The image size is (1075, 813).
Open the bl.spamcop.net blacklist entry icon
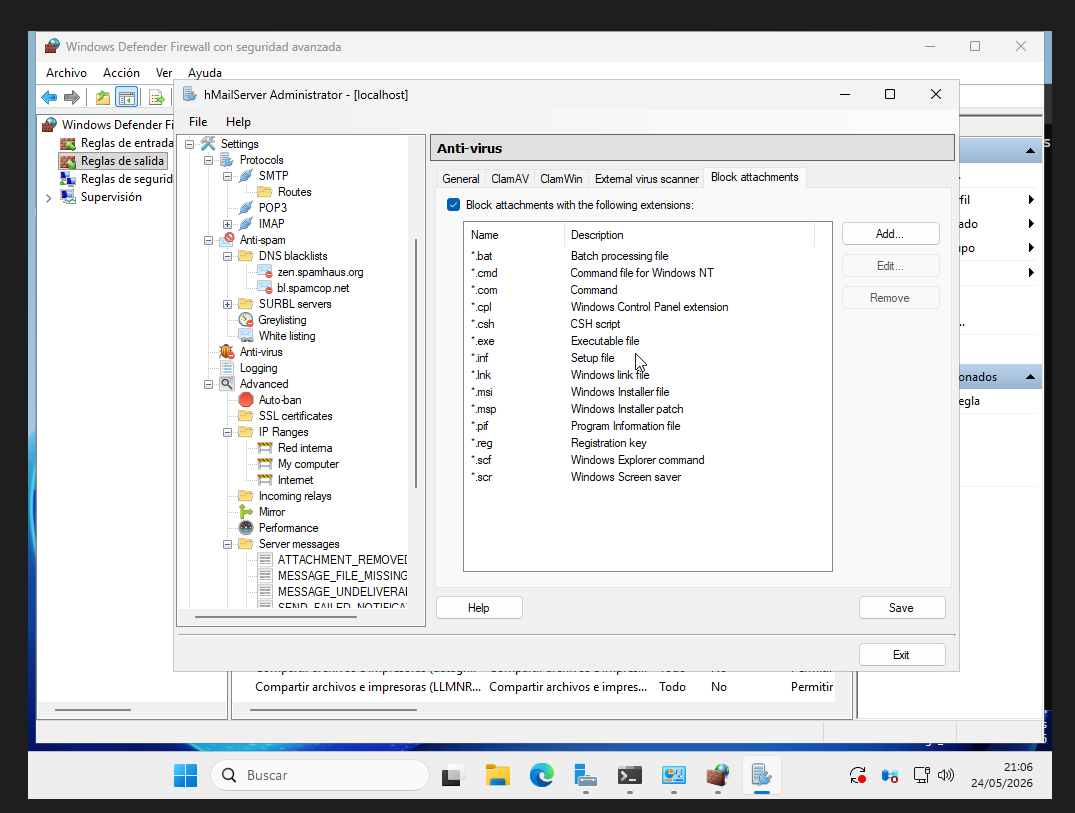[265, 288]
